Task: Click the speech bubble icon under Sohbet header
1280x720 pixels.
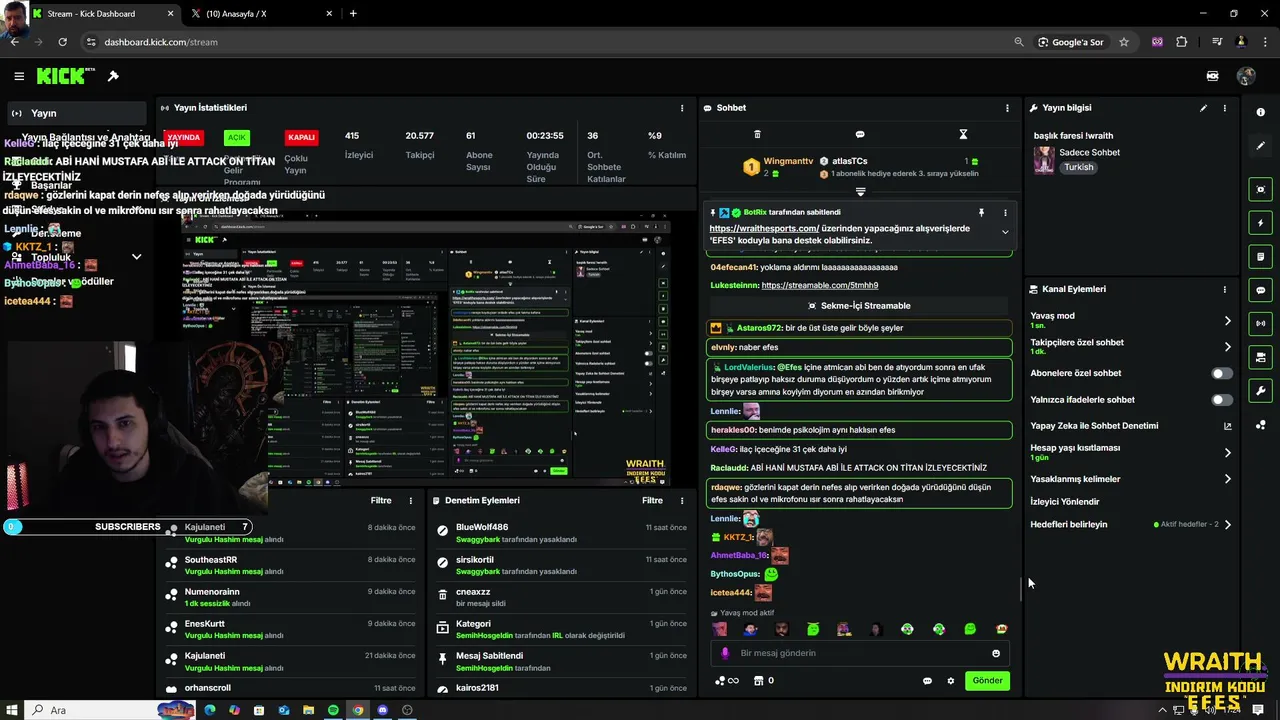Action: pyautogui.click(x=860, y=134)
